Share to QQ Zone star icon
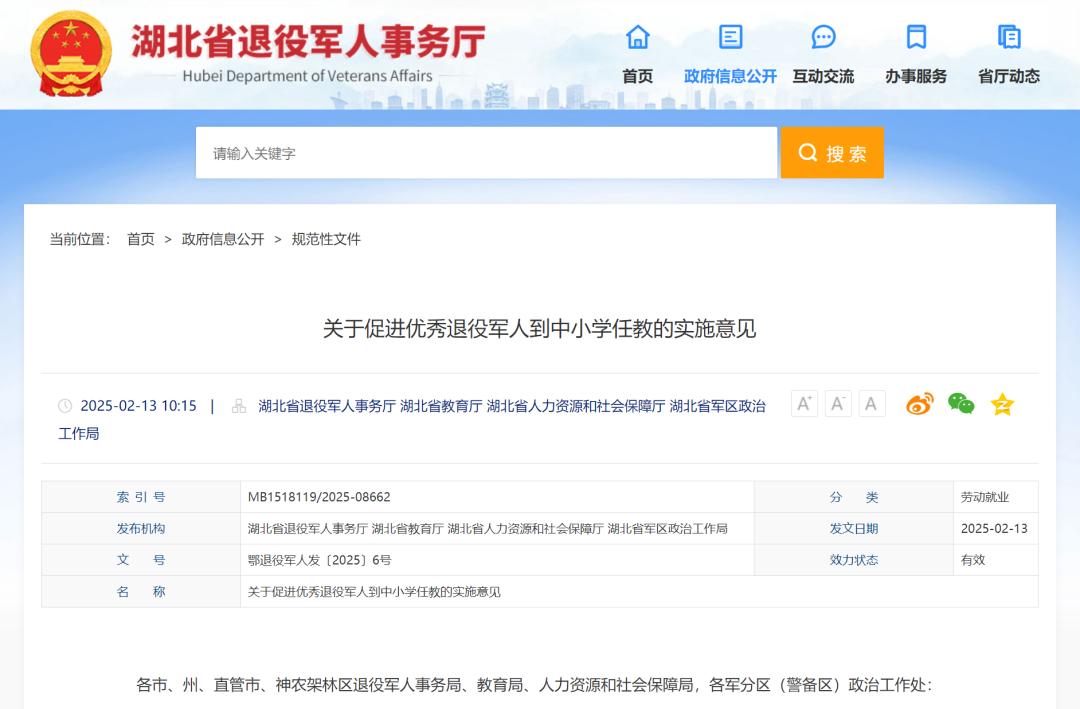 point(1002,404)
